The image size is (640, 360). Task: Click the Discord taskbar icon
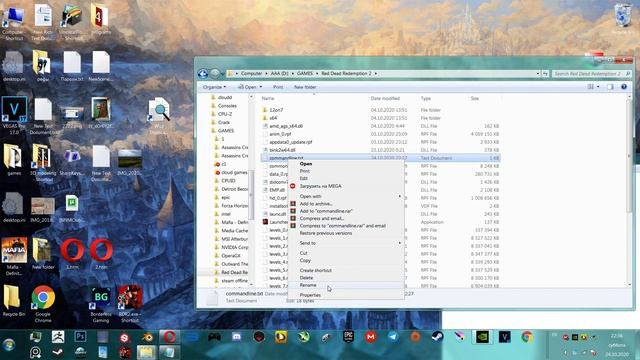click(x=236, y=337)
